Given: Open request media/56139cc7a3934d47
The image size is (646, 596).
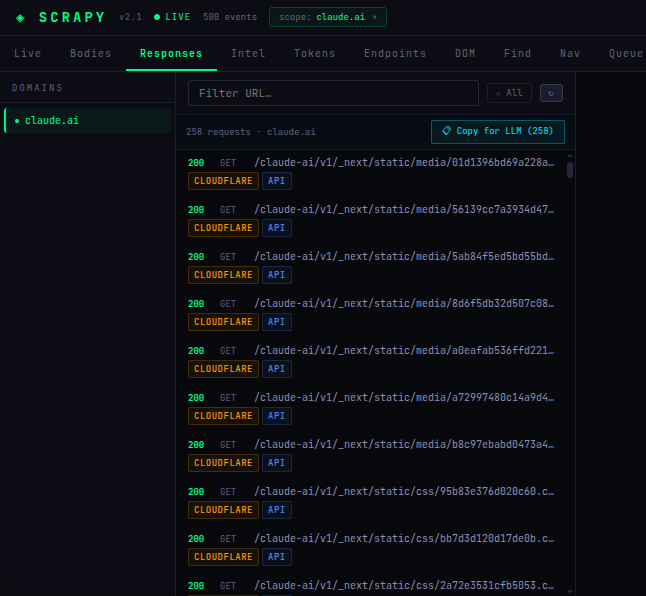Looking at the screenshot, I should point(404,209).
